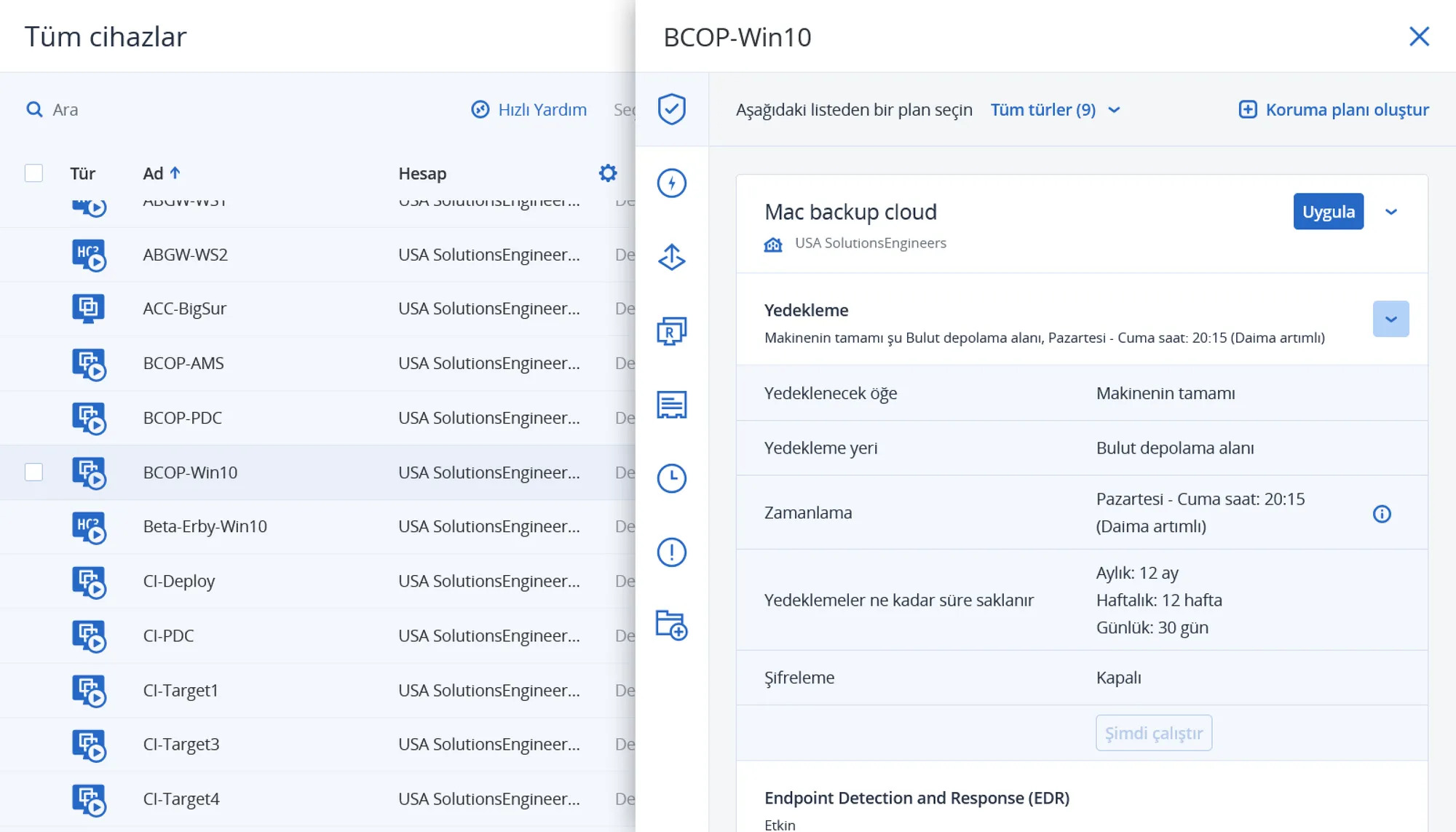Toggle the select-all checkbox in table header
Screen dimensions: 1456x832
pos(33,173)
